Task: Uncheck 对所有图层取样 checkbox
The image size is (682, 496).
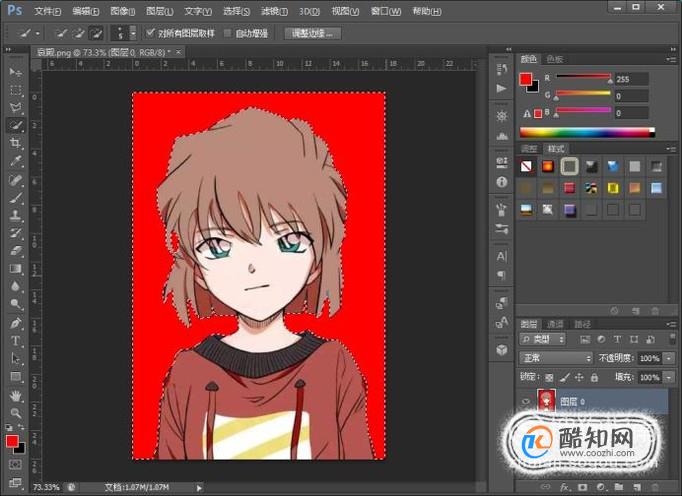Action: point(150,33)
